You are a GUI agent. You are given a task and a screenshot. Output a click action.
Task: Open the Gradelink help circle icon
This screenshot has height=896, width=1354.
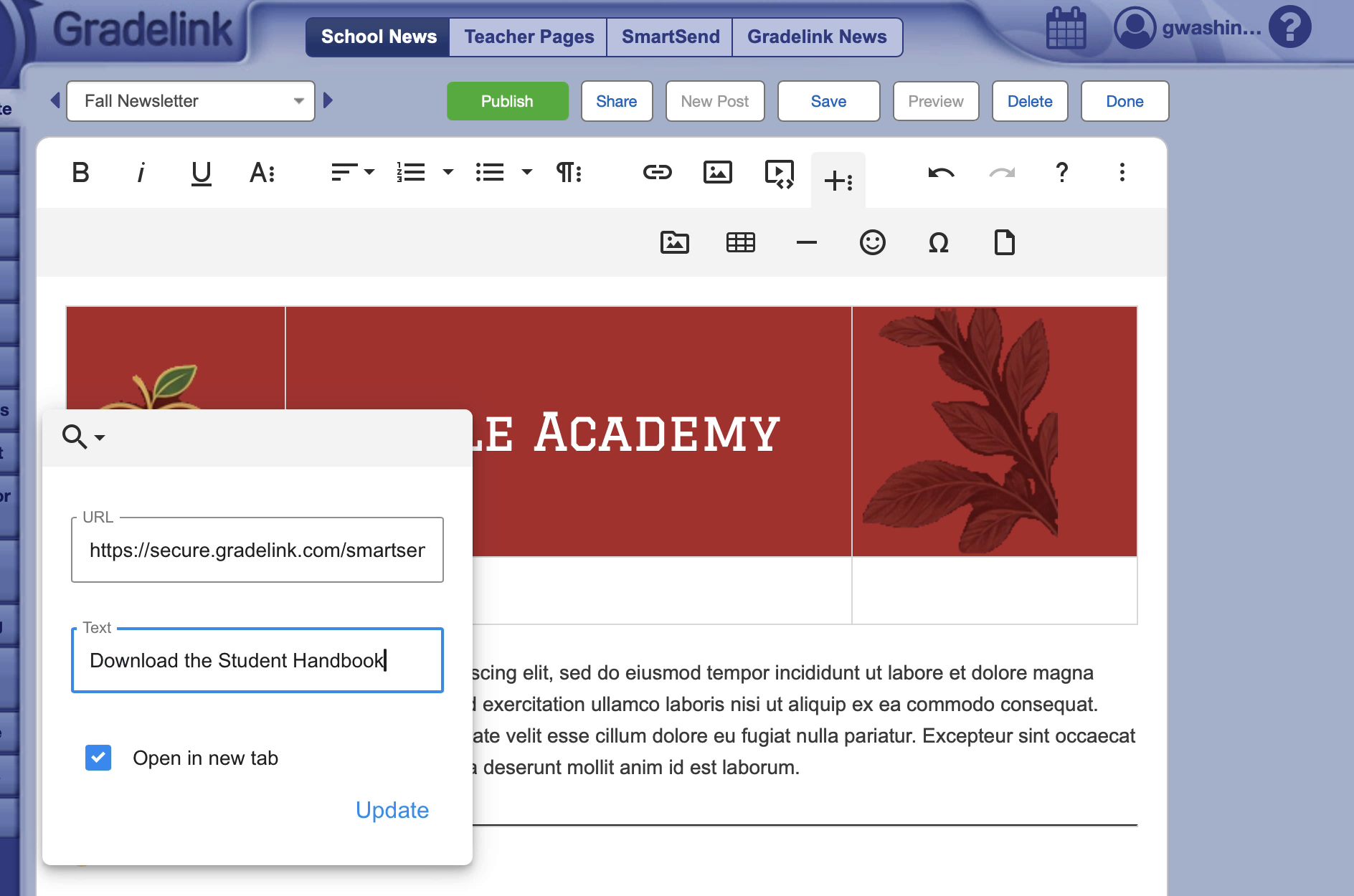click(x=1290, y=27)
